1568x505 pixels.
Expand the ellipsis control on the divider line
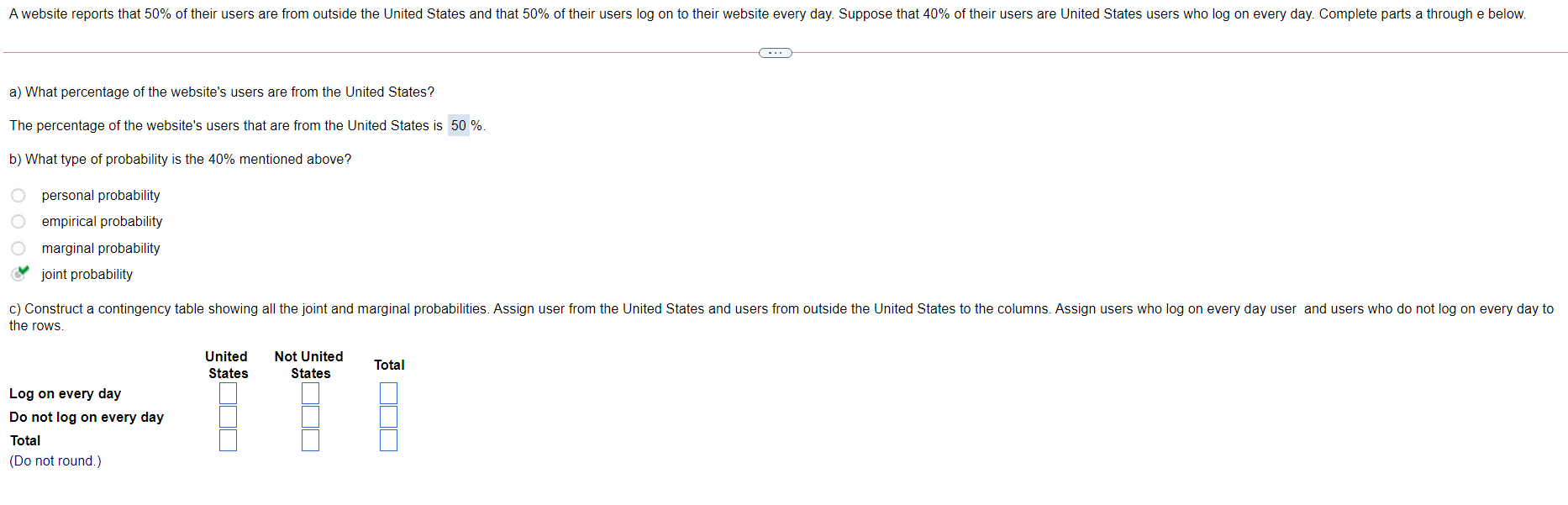(775, 52)
